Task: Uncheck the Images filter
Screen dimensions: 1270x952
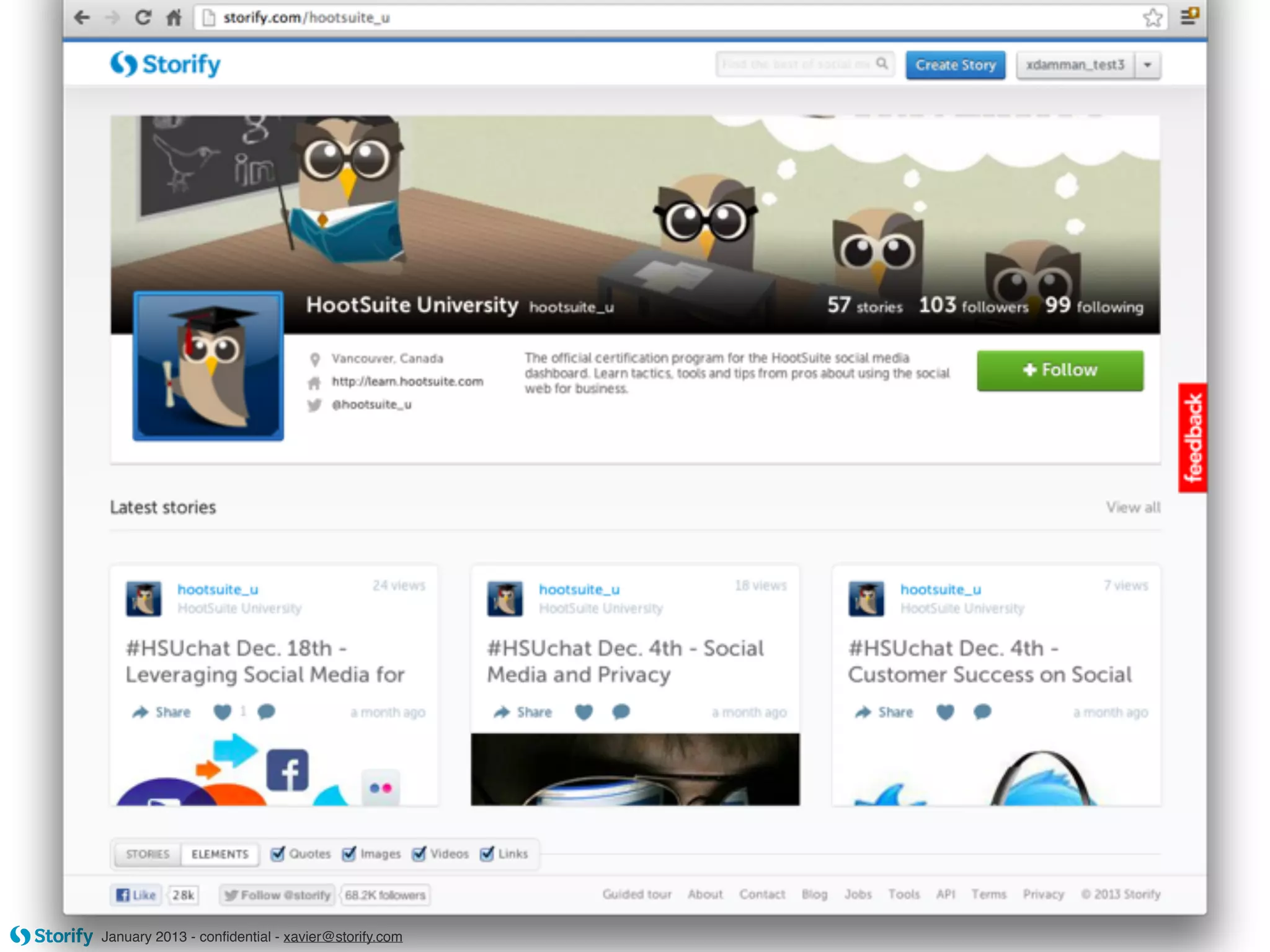Action: tap(349, 854)
